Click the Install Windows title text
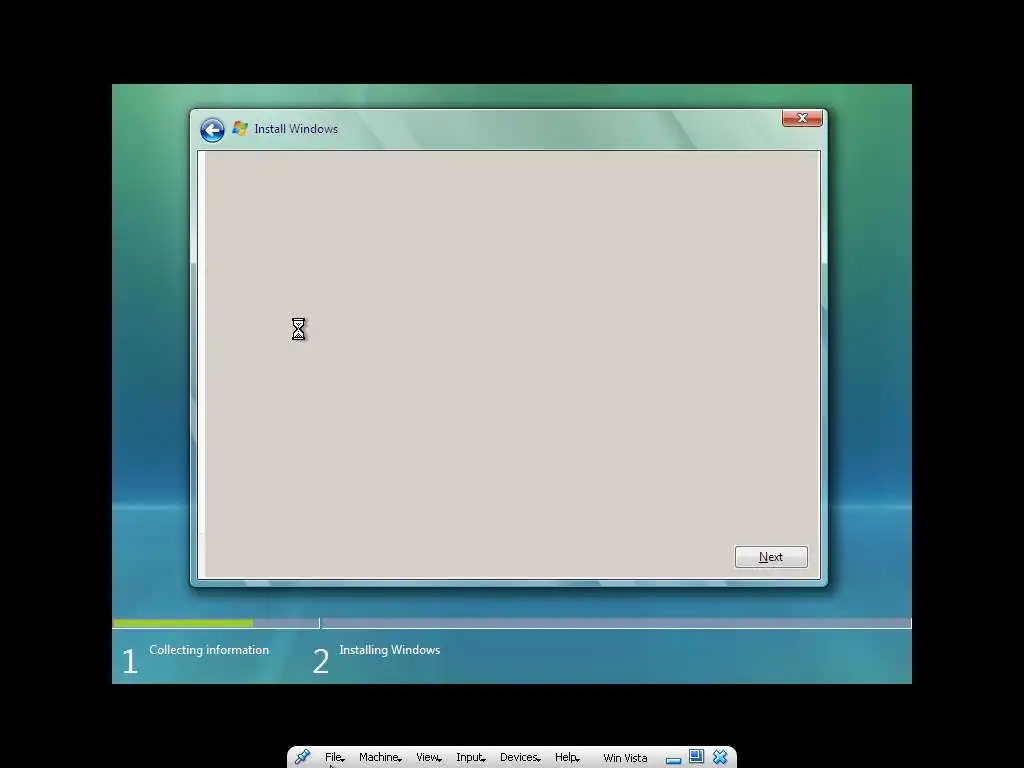 click(x=296, y=129)
